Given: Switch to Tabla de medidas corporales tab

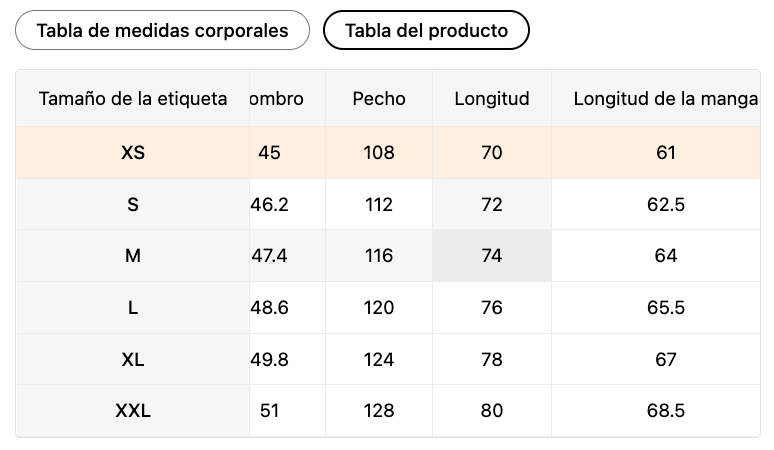Looking at the screenshot, I should point(162,30).
